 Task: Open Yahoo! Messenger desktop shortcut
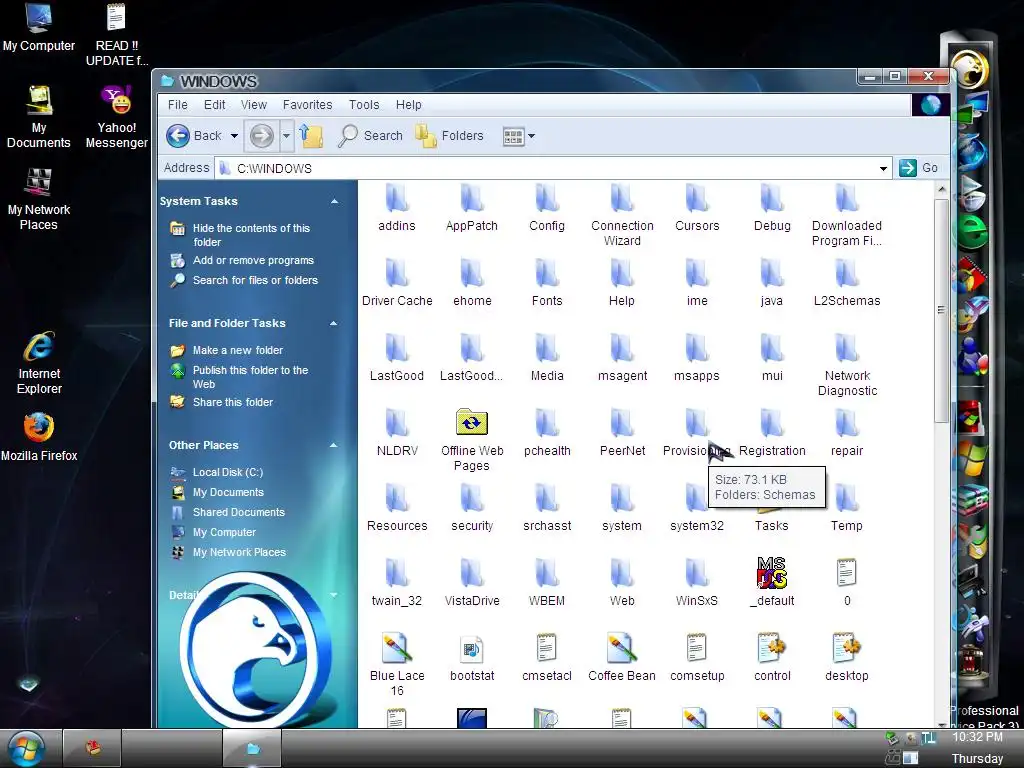pos(116,117)
